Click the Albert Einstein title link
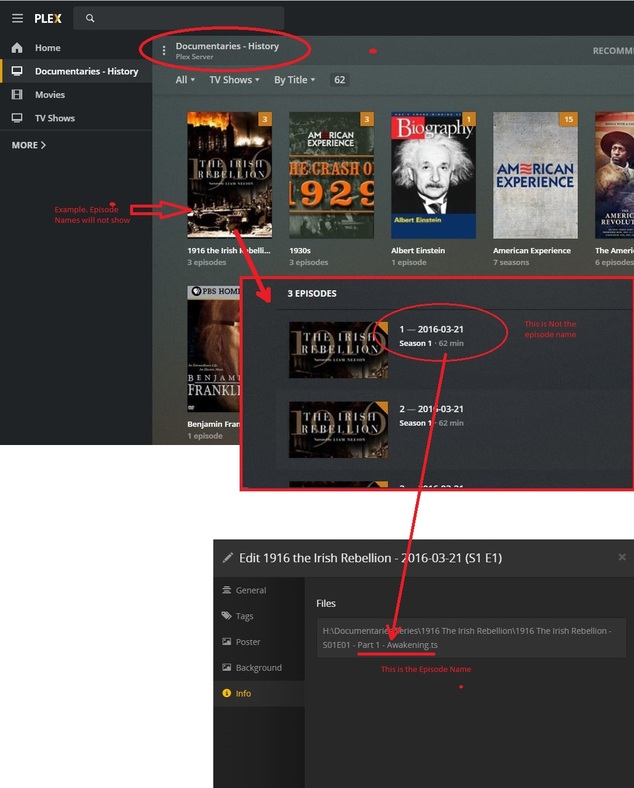634x788 pixels. (418, 250)
